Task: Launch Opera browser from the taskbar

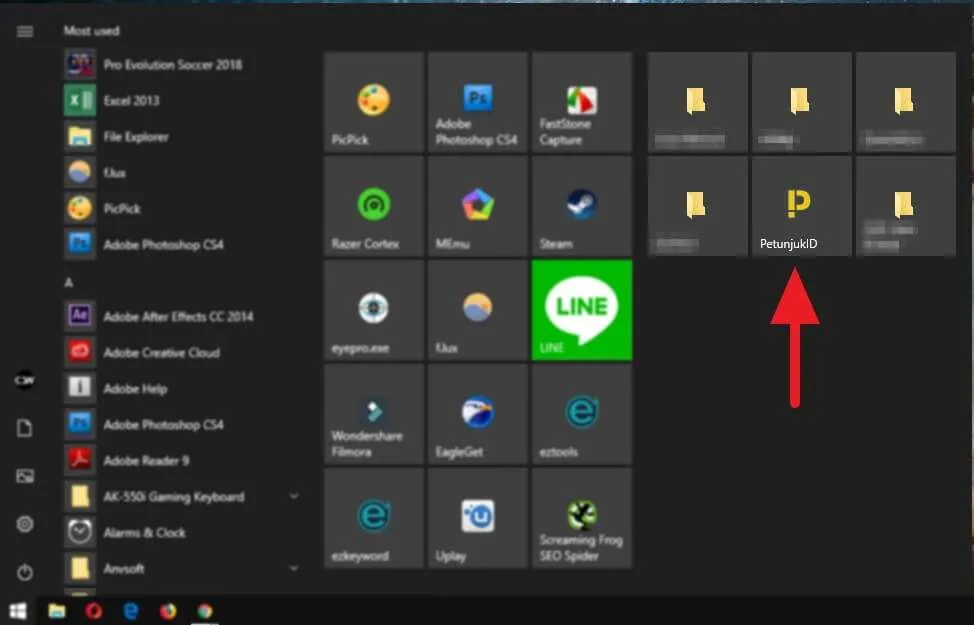Action: pyautogui.click(x=94, y=611)
